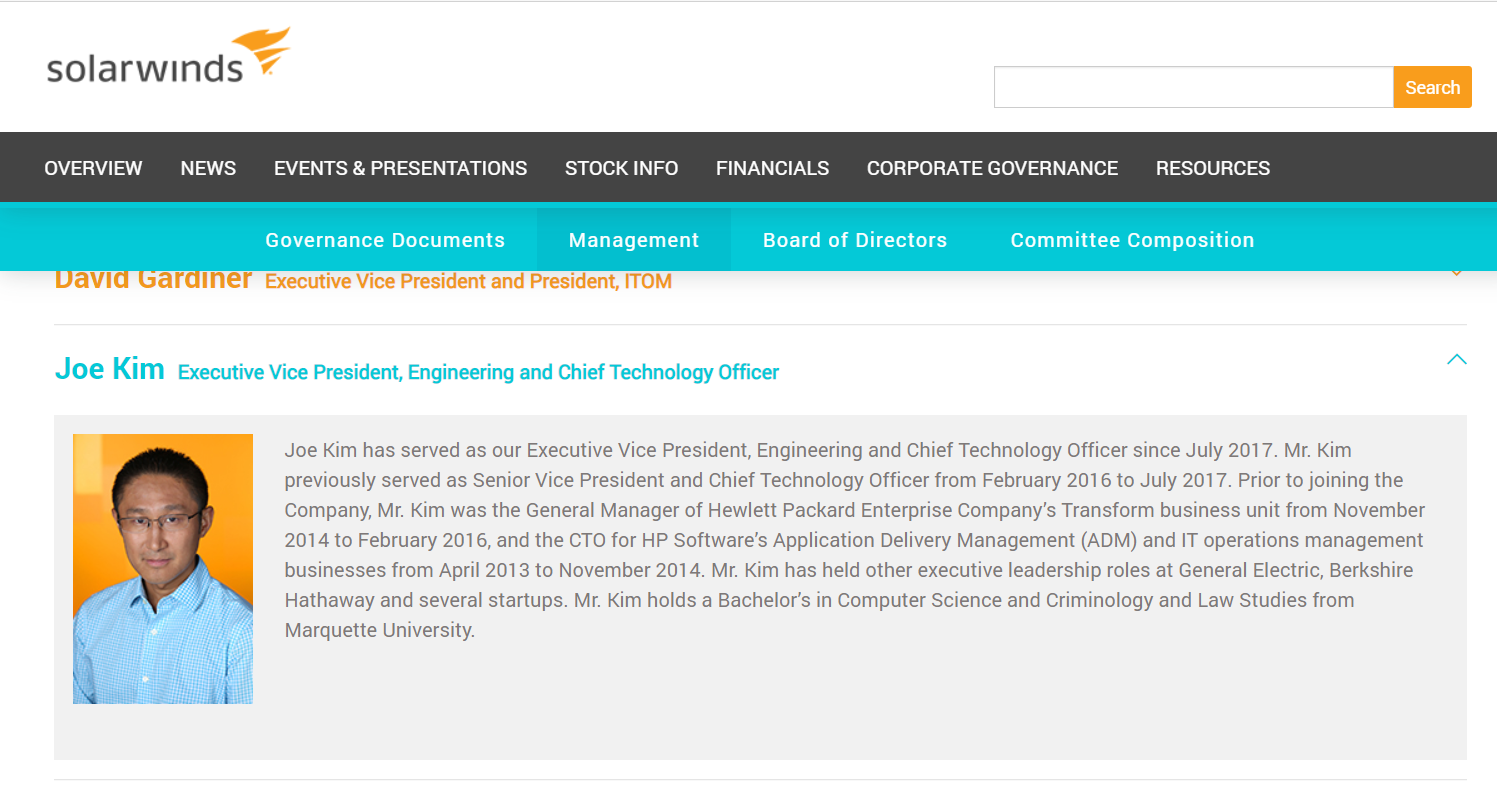Open Events & Presentations
Screen dimensions: 1497x785
coord(400,168)
